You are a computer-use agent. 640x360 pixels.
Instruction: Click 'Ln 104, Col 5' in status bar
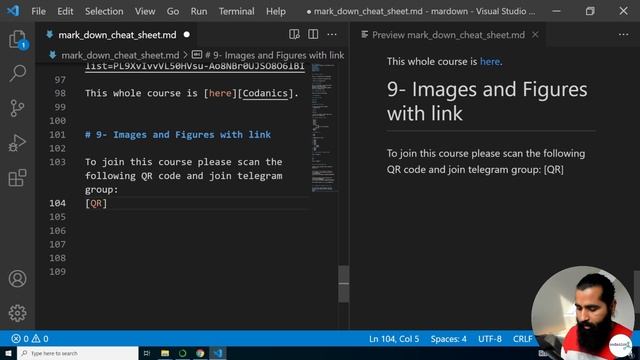pyautogui.click(x=394, y=339)
